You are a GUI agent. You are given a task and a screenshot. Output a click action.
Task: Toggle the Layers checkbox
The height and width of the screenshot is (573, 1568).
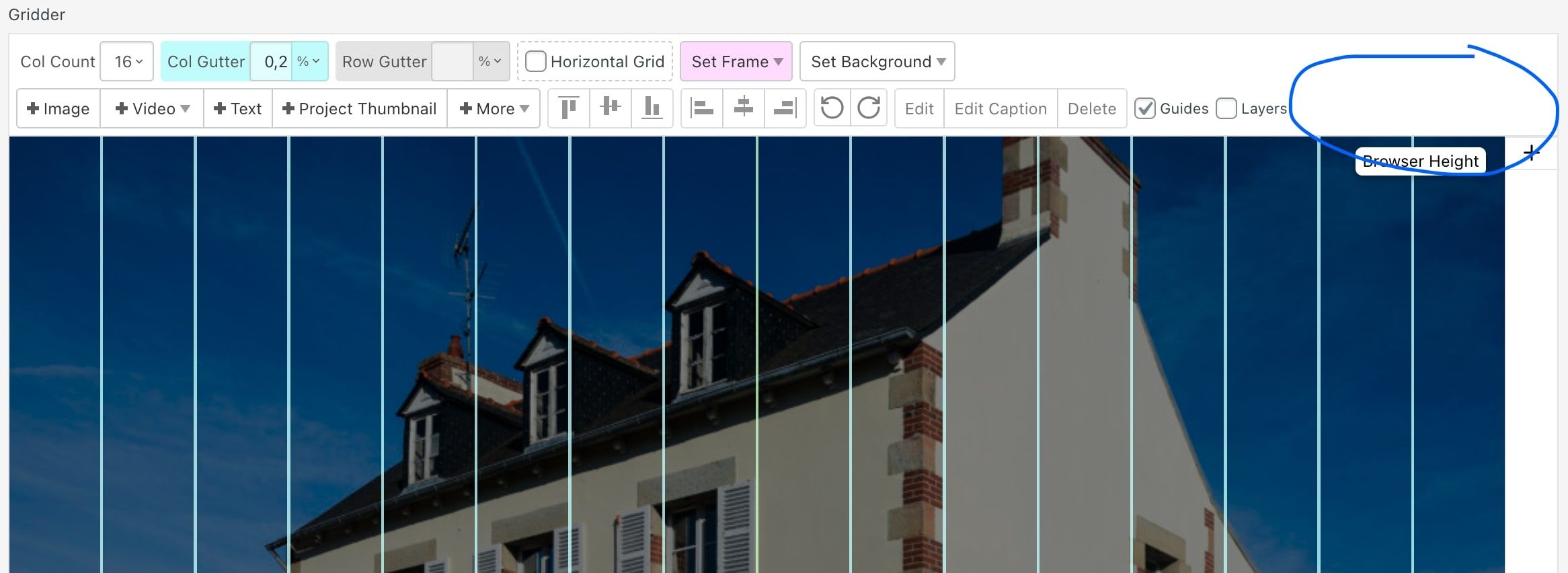click(1226, 108)
